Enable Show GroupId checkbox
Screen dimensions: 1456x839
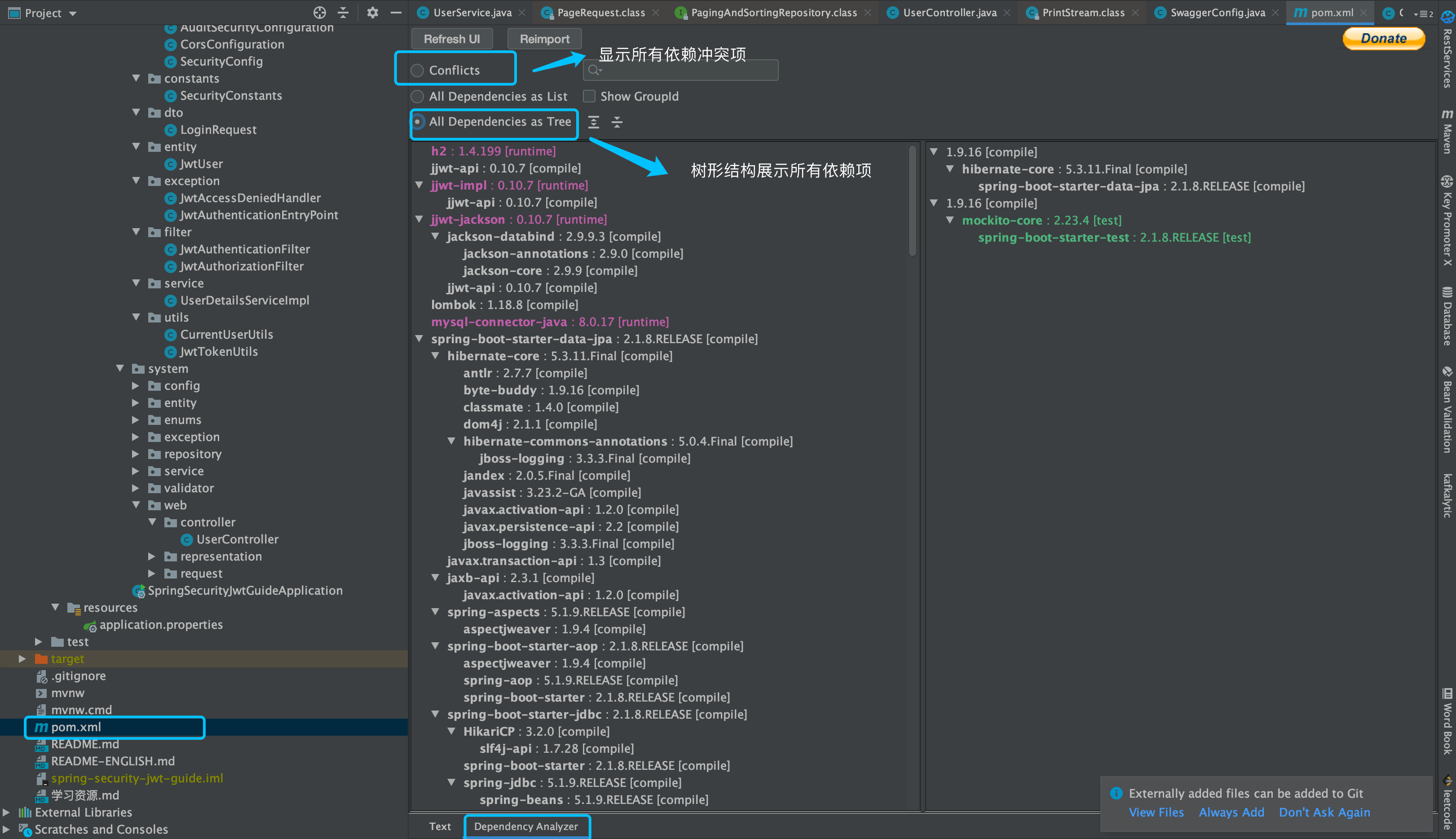tap(589, 96)
